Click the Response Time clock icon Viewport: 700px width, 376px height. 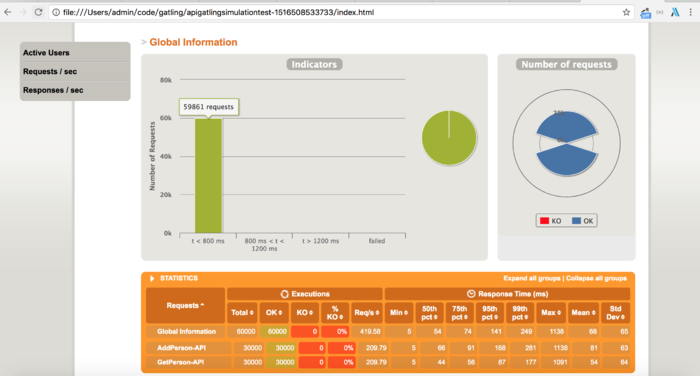471,294
